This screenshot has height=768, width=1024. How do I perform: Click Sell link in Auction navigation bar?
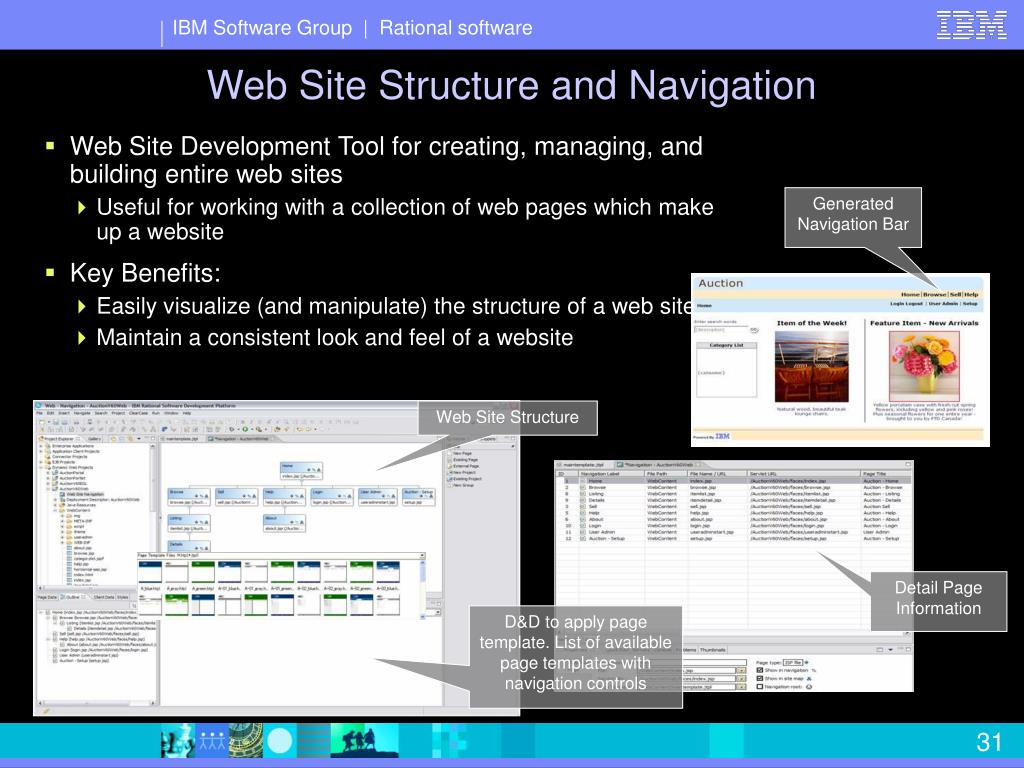955,295
